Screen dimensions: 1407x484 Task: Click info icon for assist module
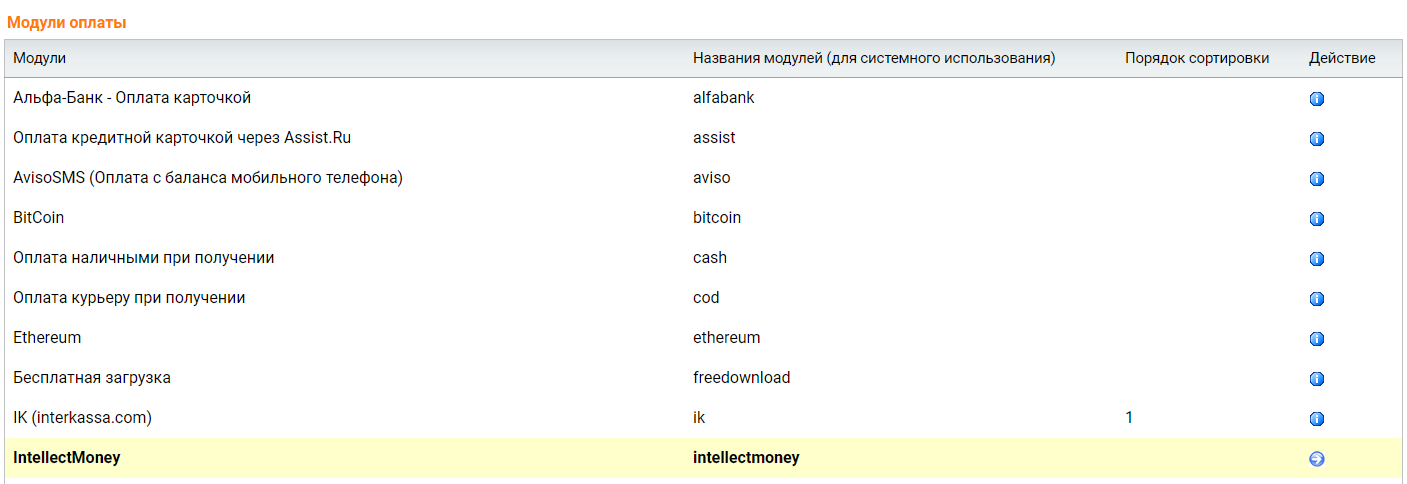point(1316,139)
